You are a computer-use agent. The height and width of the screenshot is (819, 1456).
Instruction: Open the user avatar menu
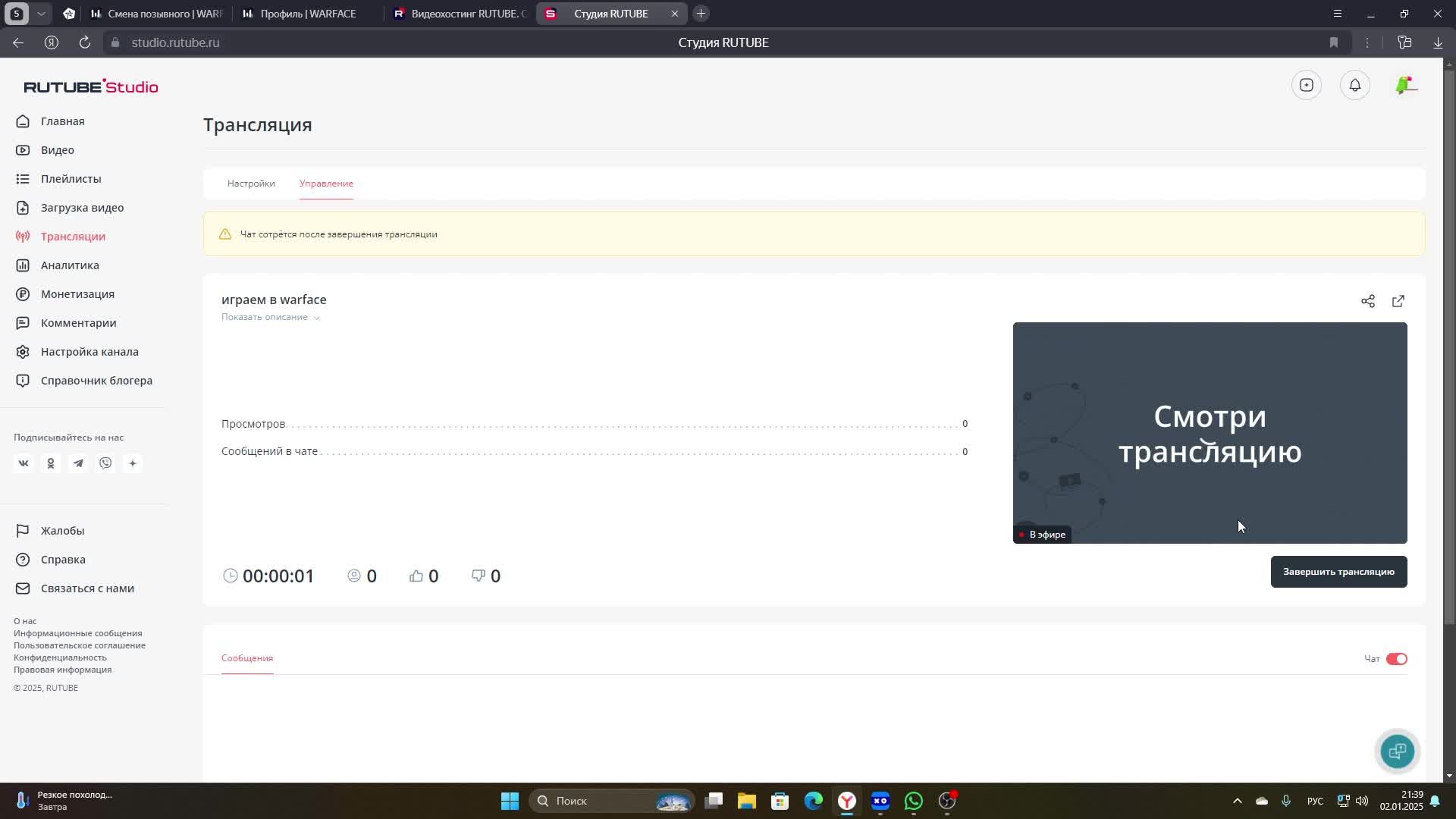pos(1405,85)
